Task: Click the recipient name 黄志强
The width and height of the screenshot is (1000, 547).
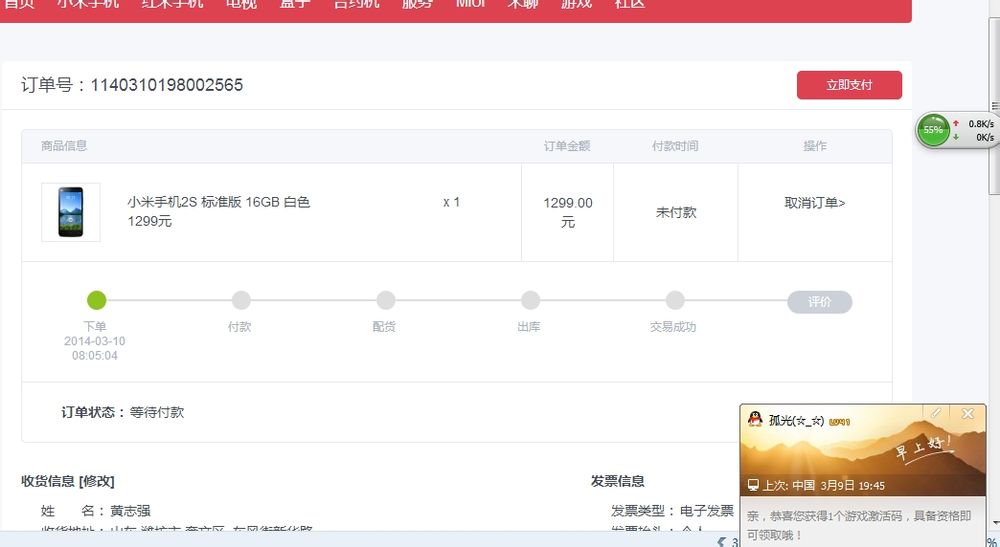Action: click(130, 511)
